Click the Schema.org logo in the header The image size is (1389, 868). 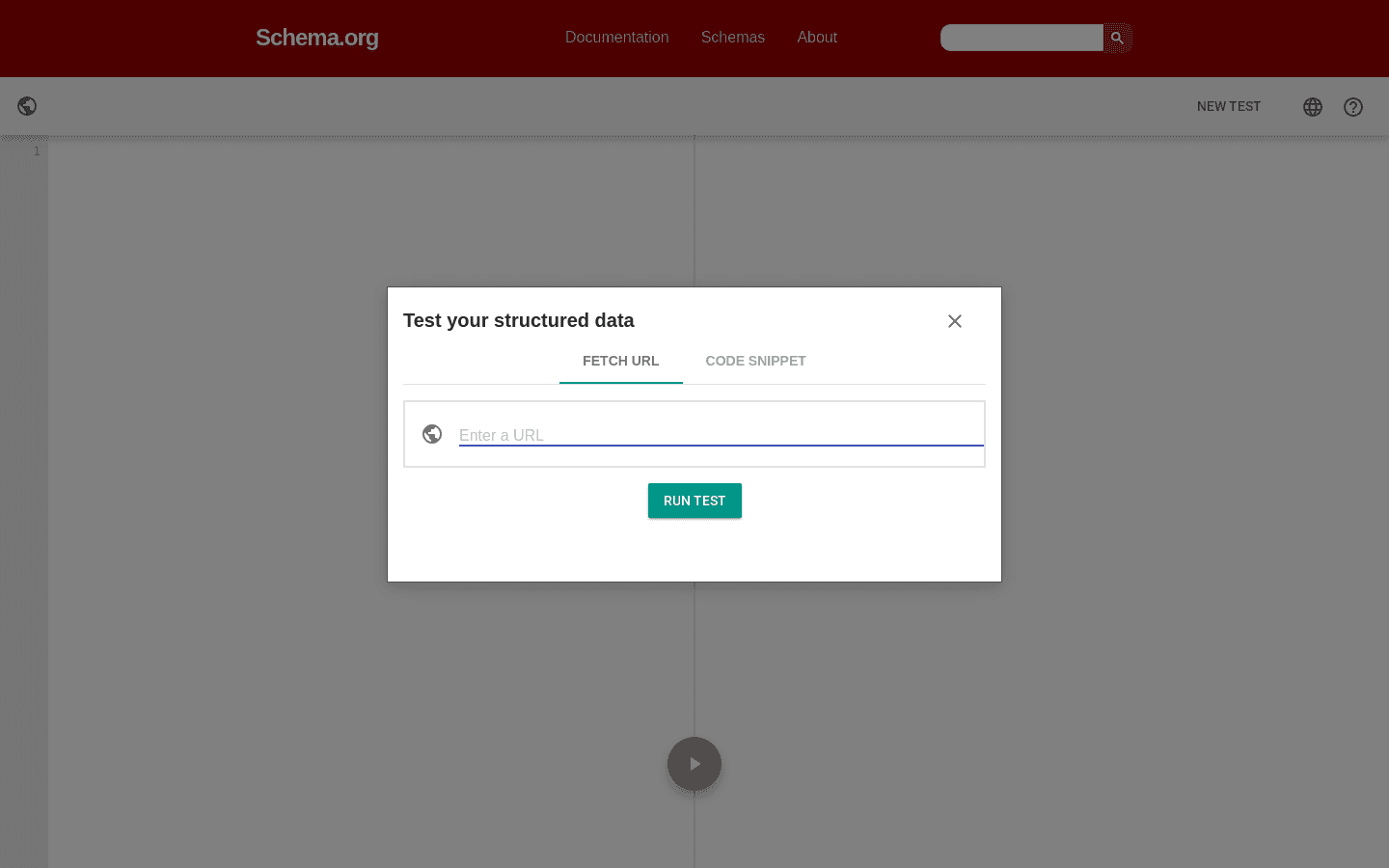(x=316, y=38)
